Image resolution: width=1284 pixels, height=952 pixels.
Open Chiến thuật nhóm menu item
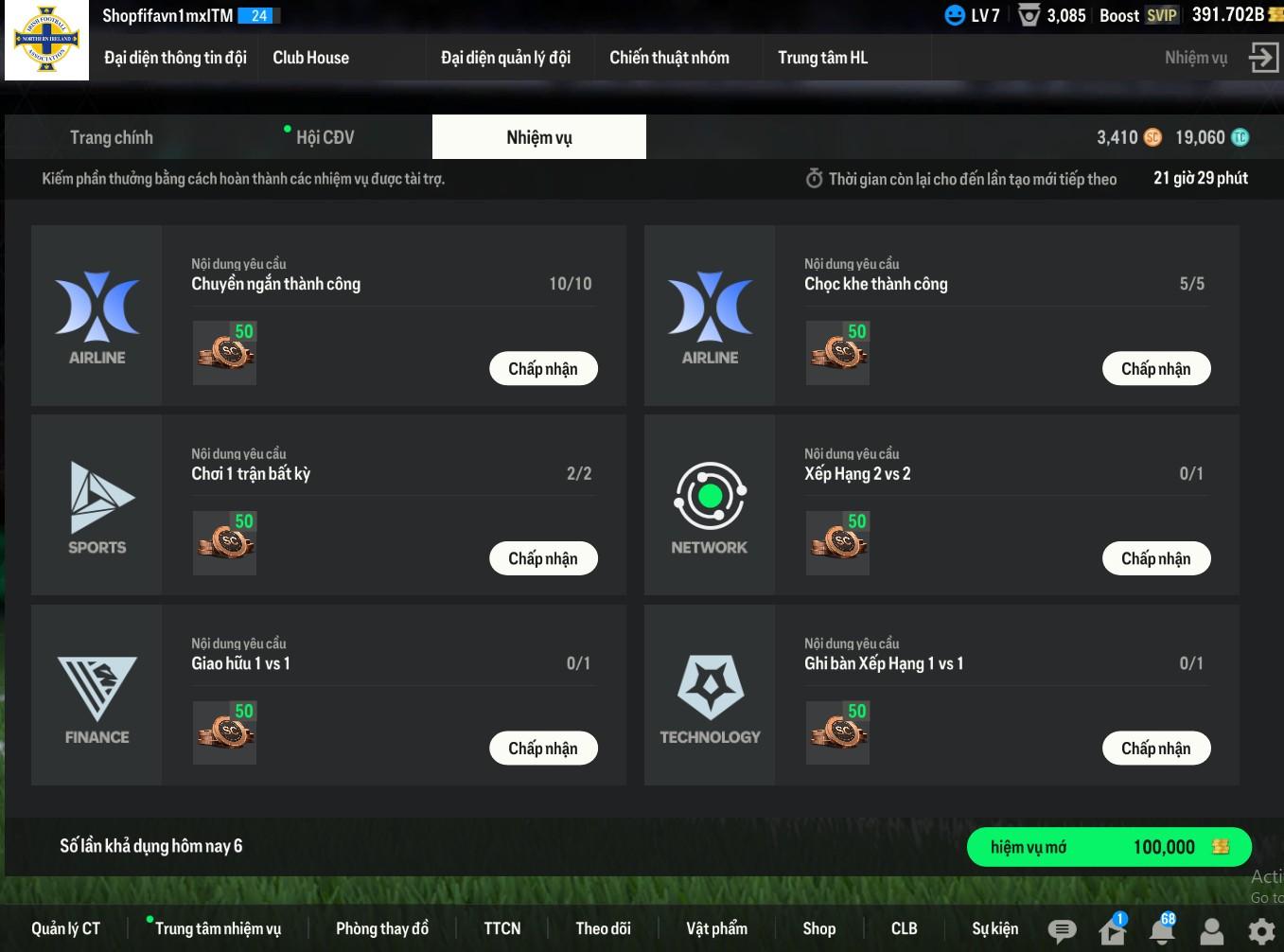[669, 58]
